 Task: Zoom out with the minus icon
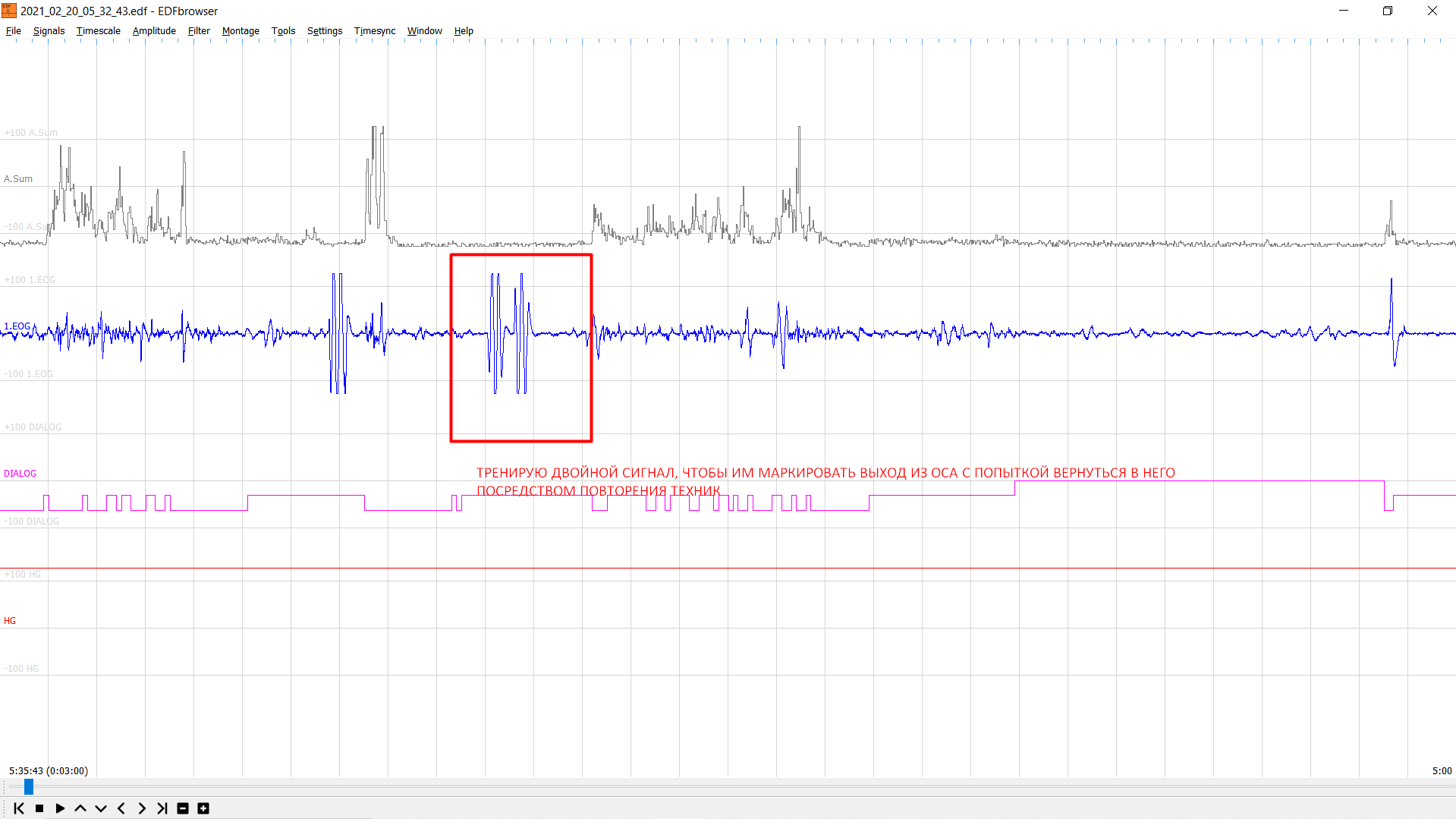tap(183, 808)
